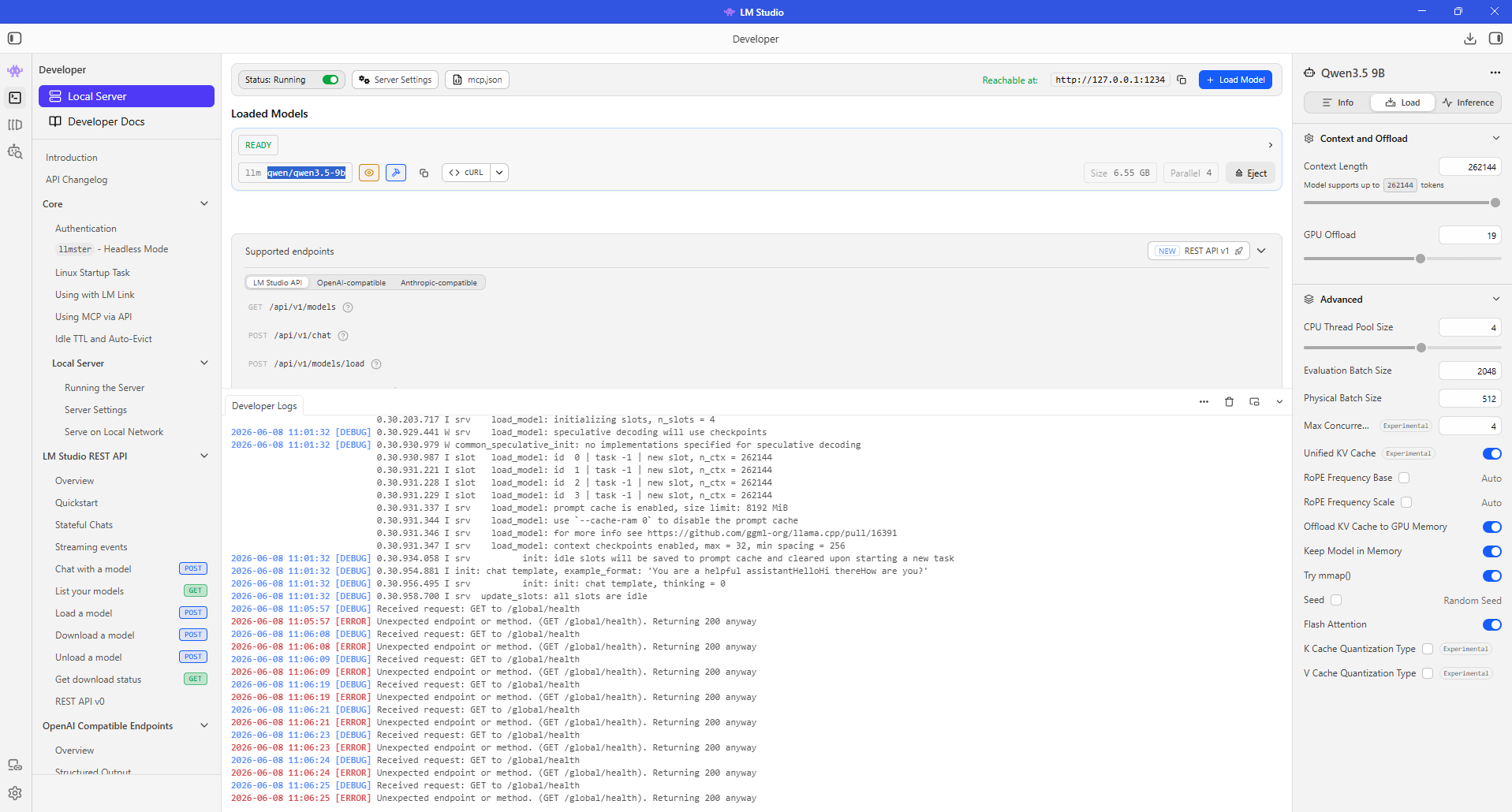Viewport: 1512px width, 812px height.
Task: Open the downloads icon in top bar
Action: click(x=1470, y=39)
